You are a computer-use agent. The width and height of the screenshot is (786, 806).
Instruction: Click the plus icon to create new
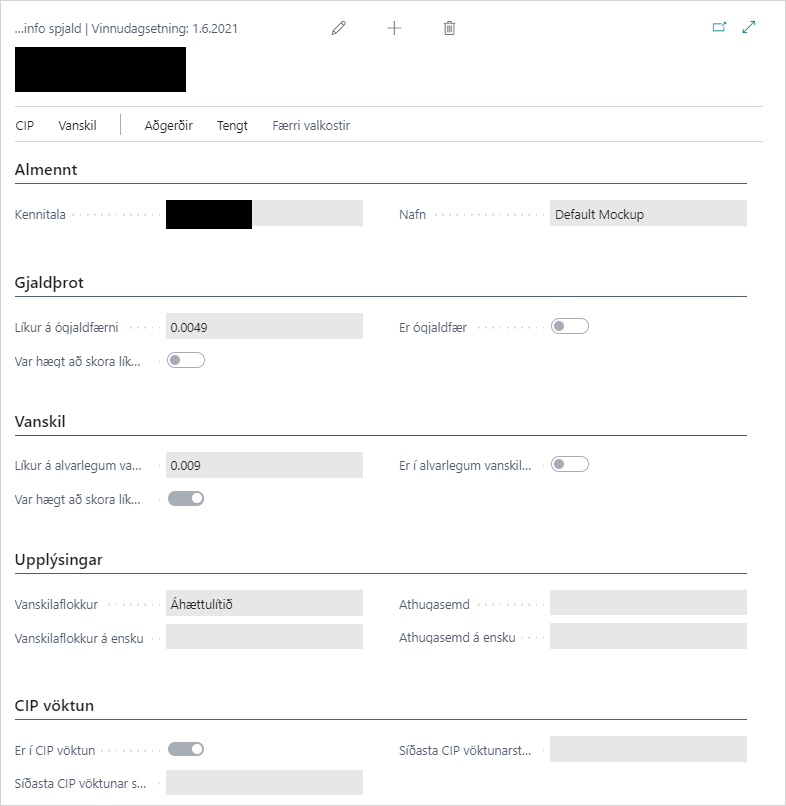point(394,28)
